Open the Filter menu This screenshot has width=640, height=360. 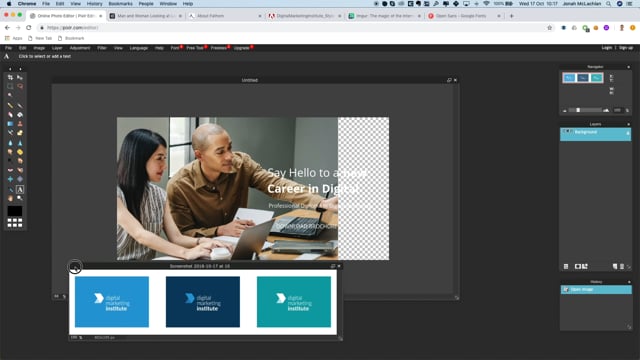tap(102, 48)
